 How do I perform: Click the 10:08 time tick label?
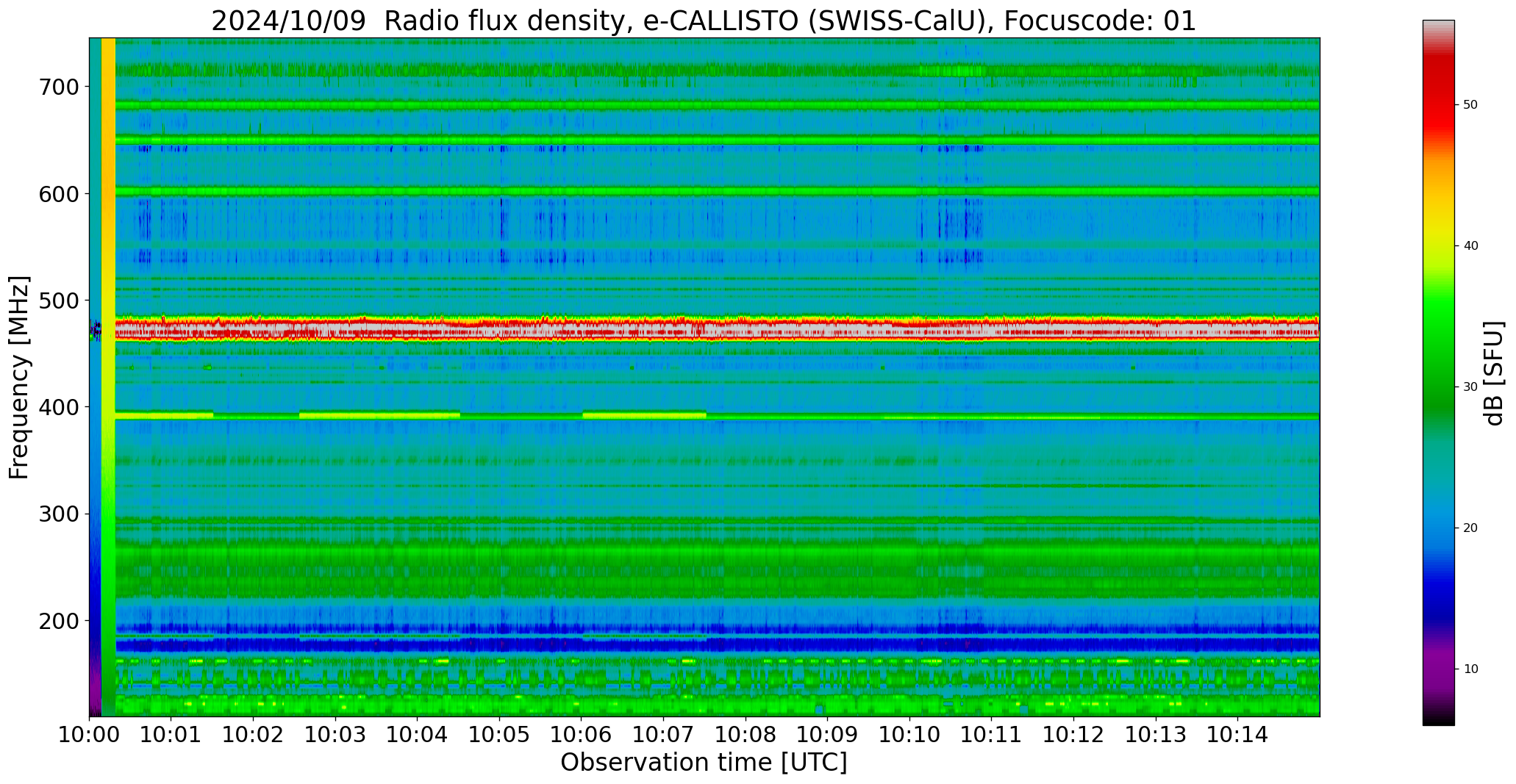click(x=746, y=734)
